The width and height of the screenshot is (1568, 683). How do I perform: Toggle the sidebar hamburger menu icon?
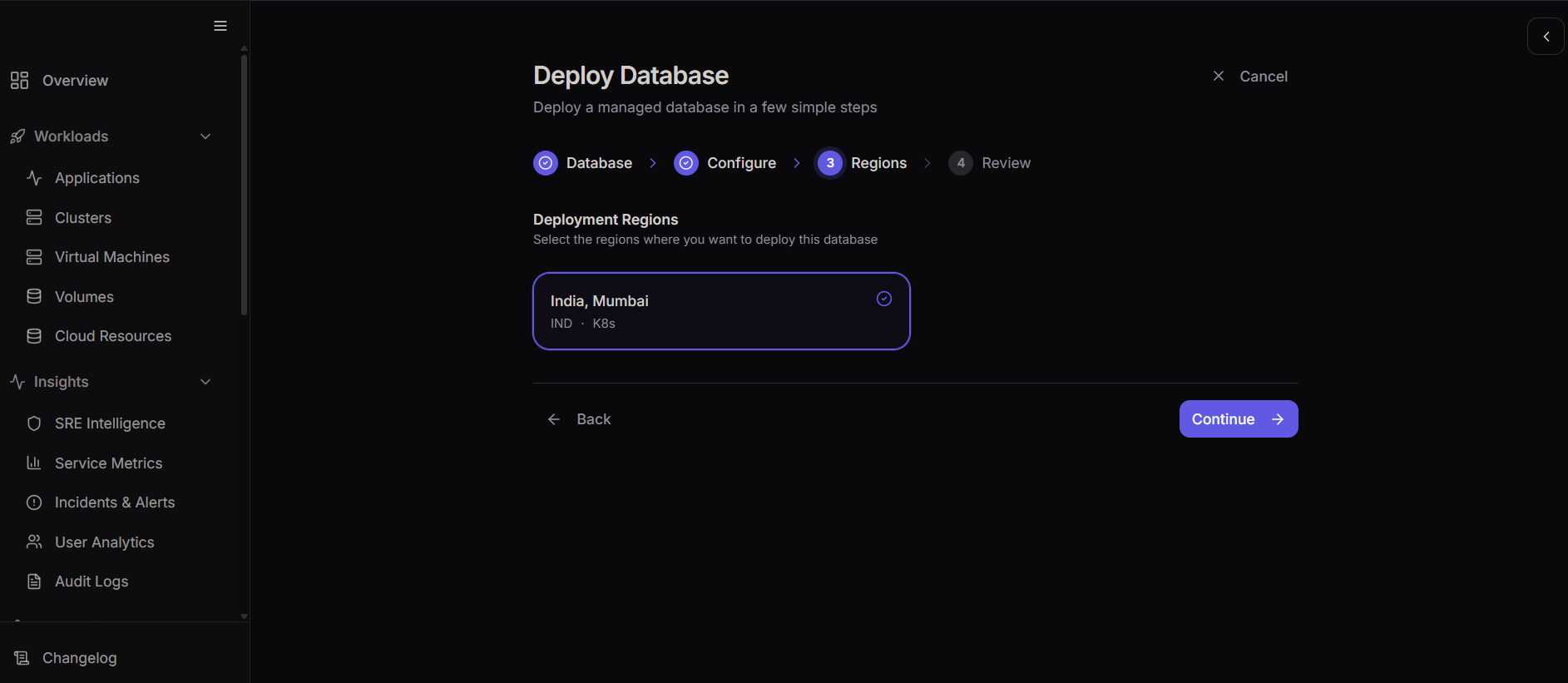pos(220,26)
